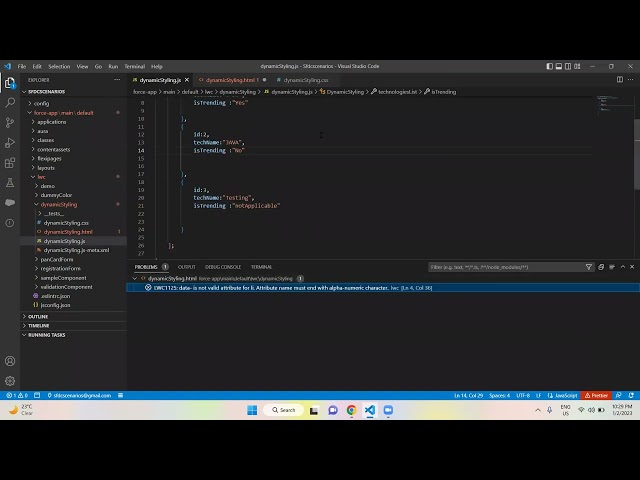Screen dimensions: 640x480
Task: Click the UTF-8 encoding status item
Action: click(523, 395)
